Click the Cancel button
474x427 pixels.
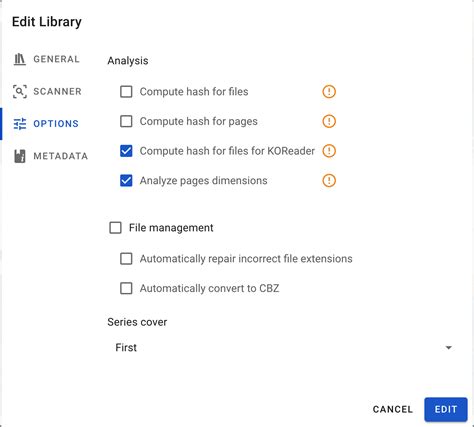393,409
